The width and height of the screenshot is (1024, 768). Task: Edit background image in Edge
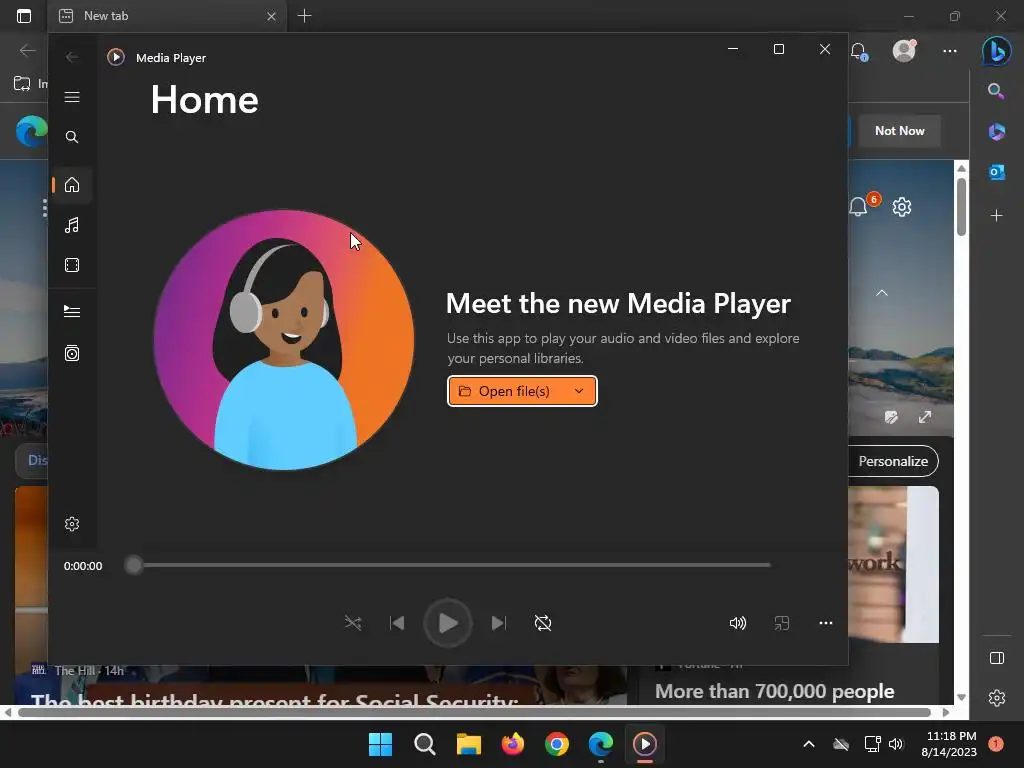coord(891,417)
